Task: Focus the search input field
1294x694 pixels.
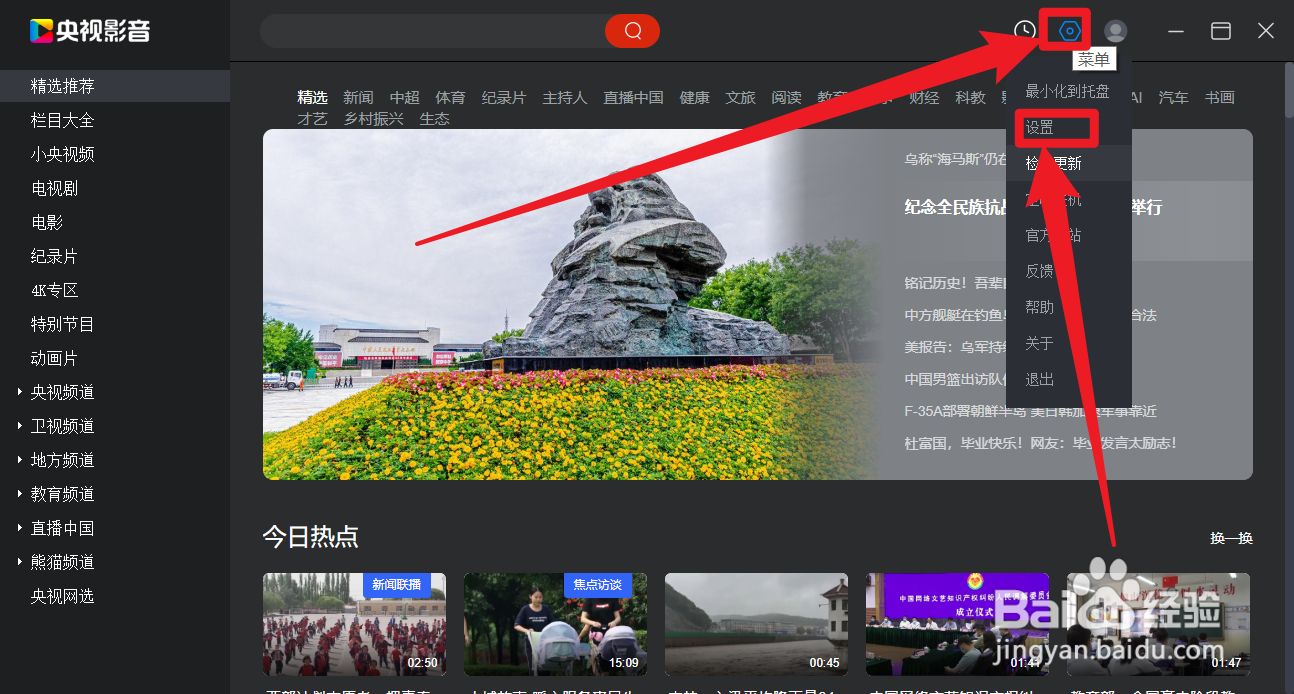Action: pyautogui.click(x=432, y=31)
